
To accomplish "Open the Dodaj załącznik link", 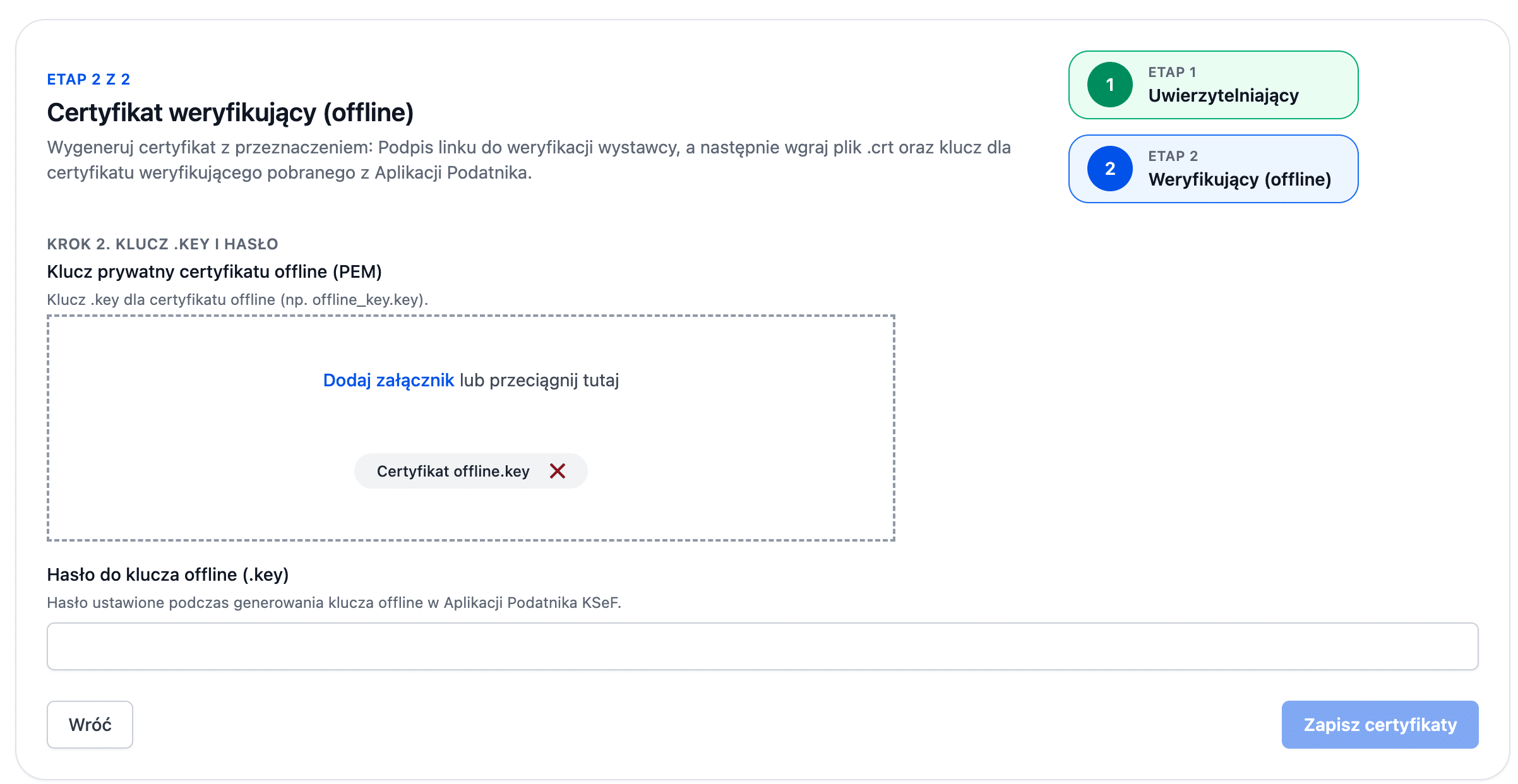I will (x=388, y=380).
